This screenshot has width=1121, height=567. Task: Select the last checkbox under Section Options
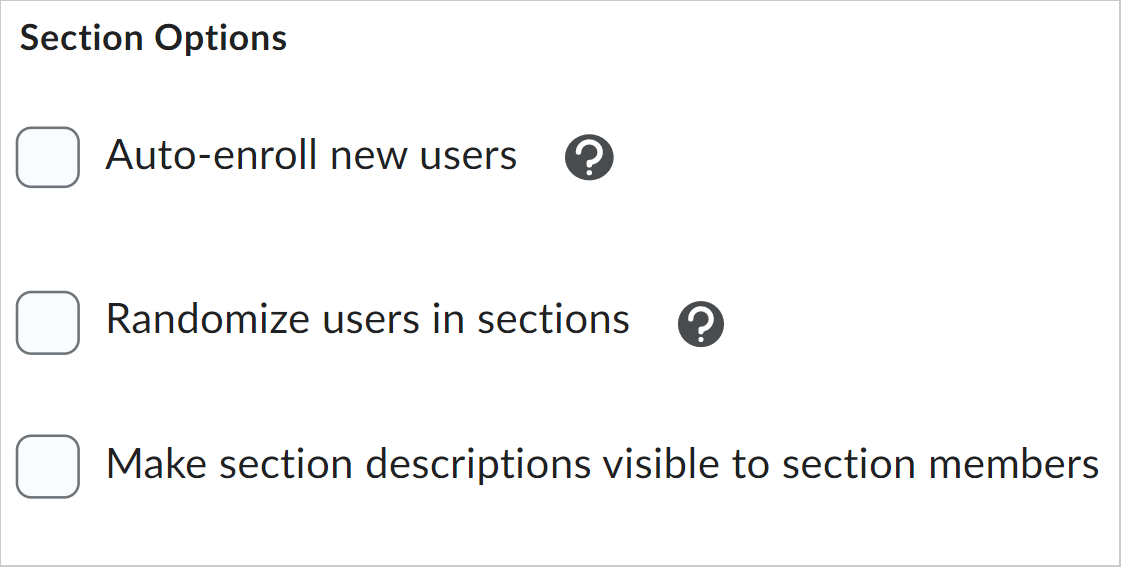point(48,466)
